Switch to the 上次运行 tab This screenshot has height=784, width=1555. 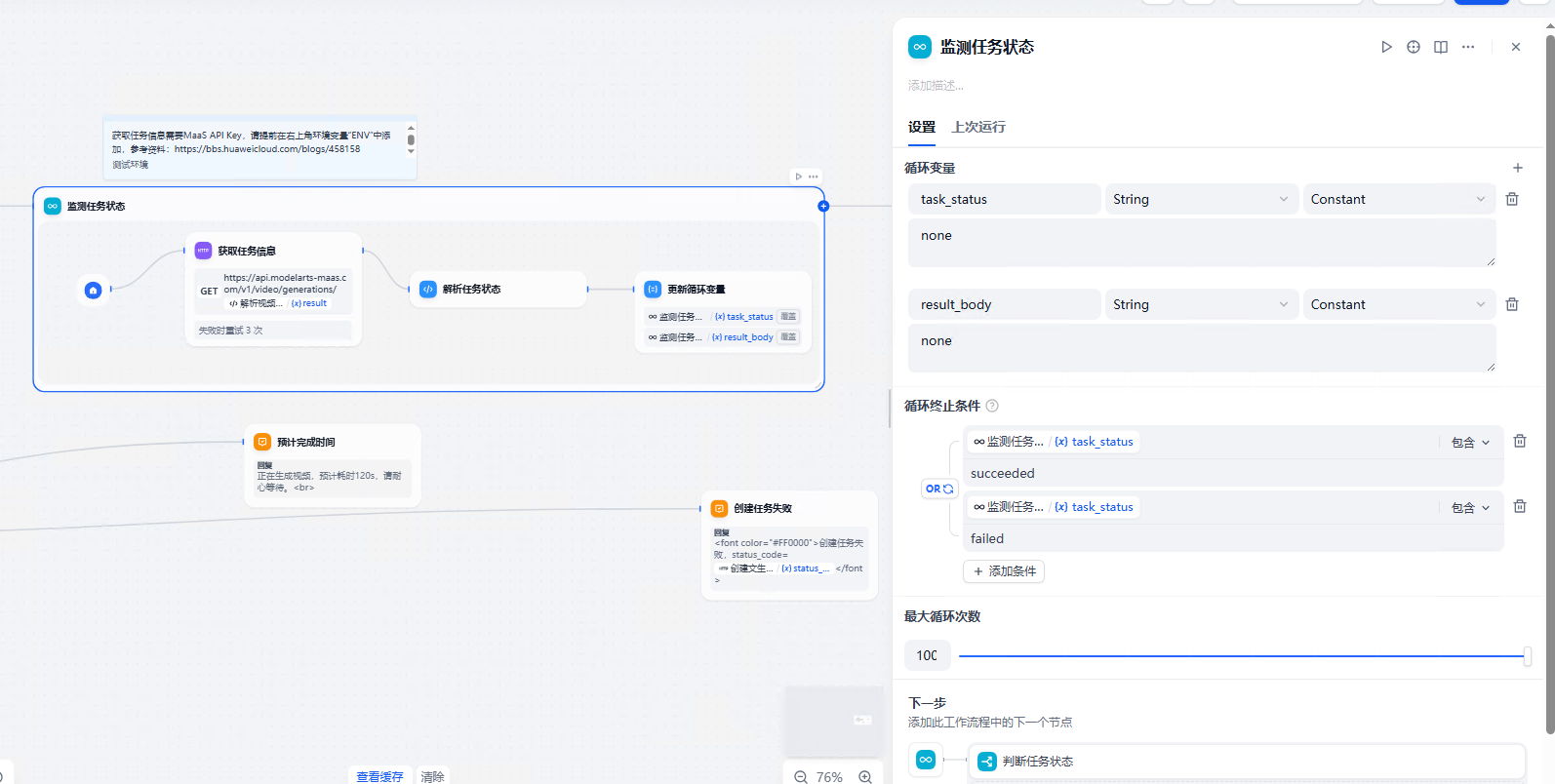[978, 127]
